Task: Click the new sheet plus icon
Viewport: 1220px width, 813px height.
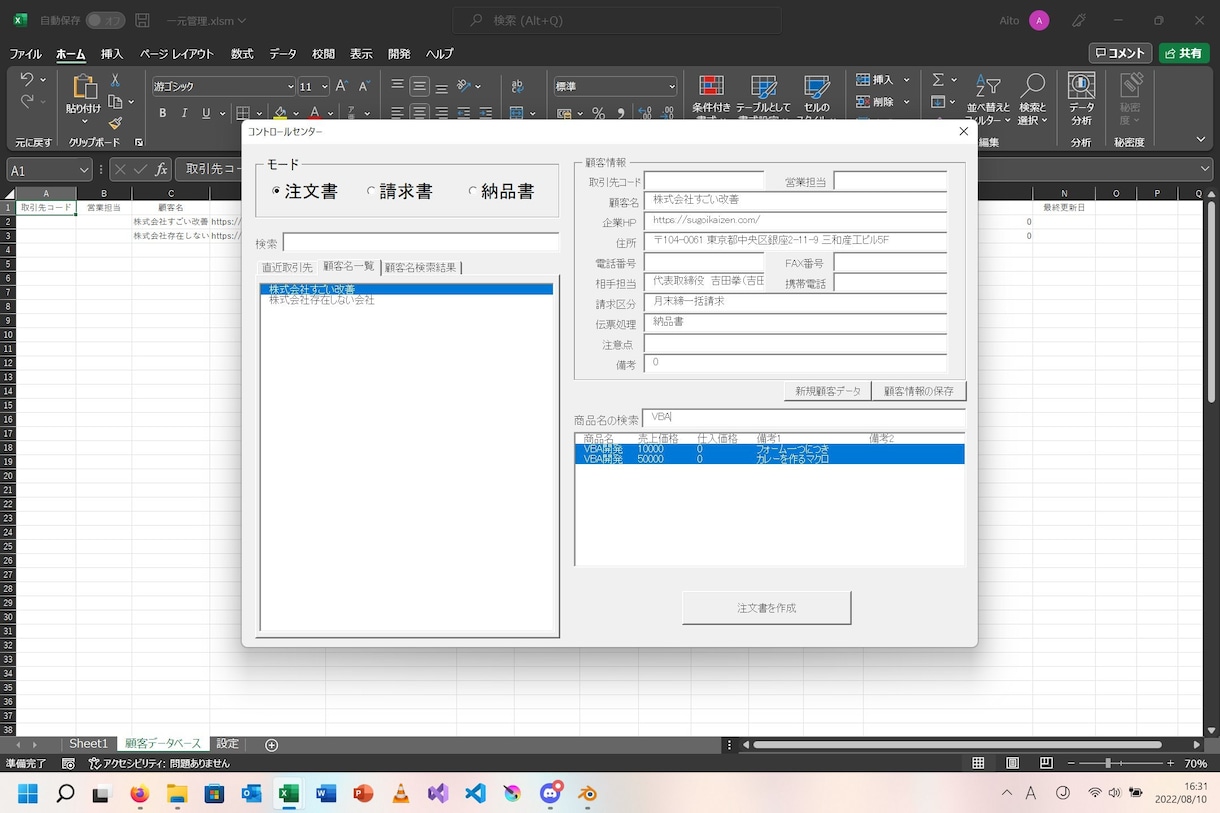Action: [x=271, y=745]
